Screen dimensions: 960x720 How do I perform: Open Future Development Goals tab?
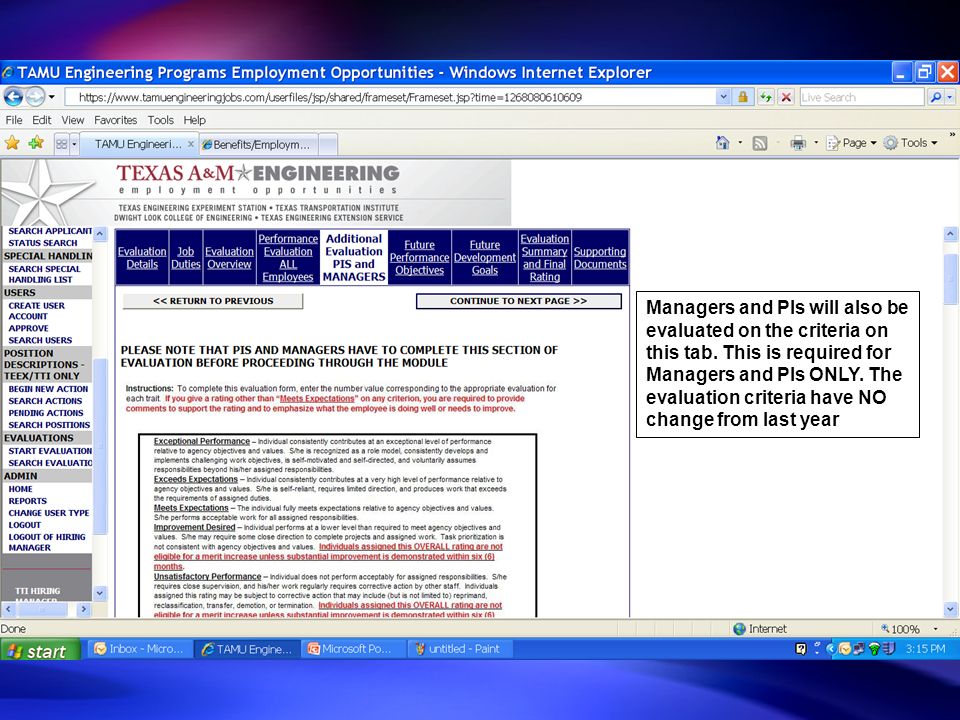(x=485, y=258)
